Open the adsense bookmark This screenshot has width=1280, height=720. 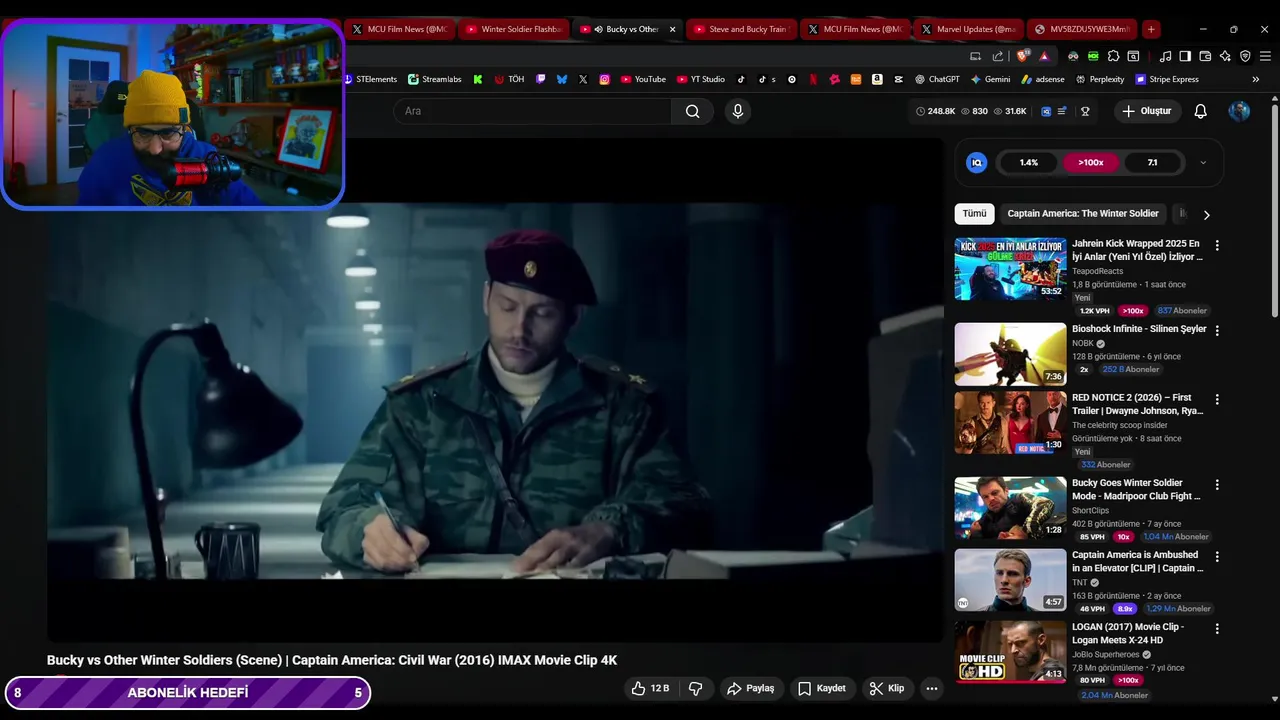[1042, 79]
